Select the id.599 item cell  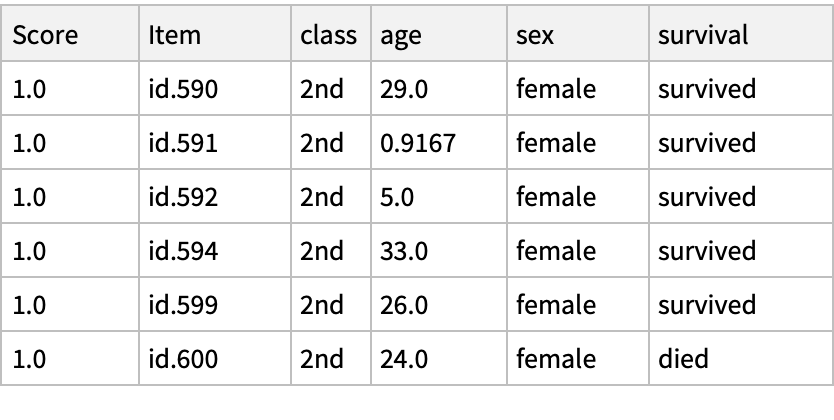pos(183,305)
